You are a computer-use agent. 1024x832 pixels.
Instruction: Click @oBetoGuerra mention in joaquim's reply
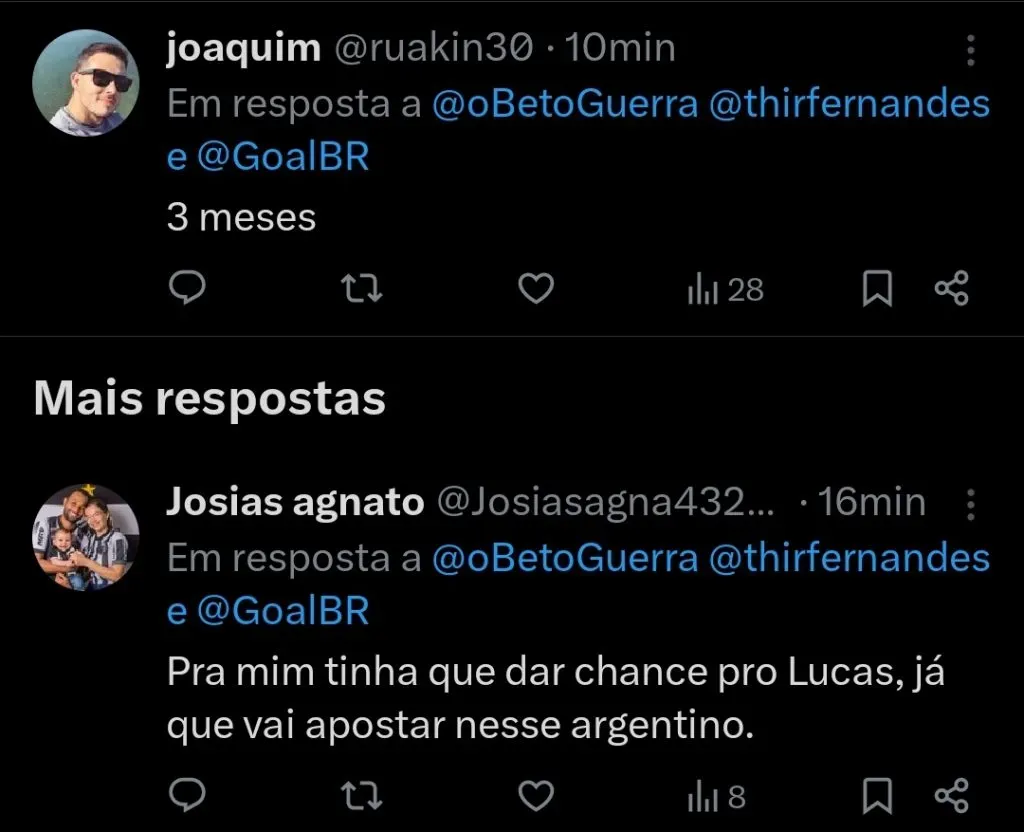pyautogui.click(x=565, y=104)
